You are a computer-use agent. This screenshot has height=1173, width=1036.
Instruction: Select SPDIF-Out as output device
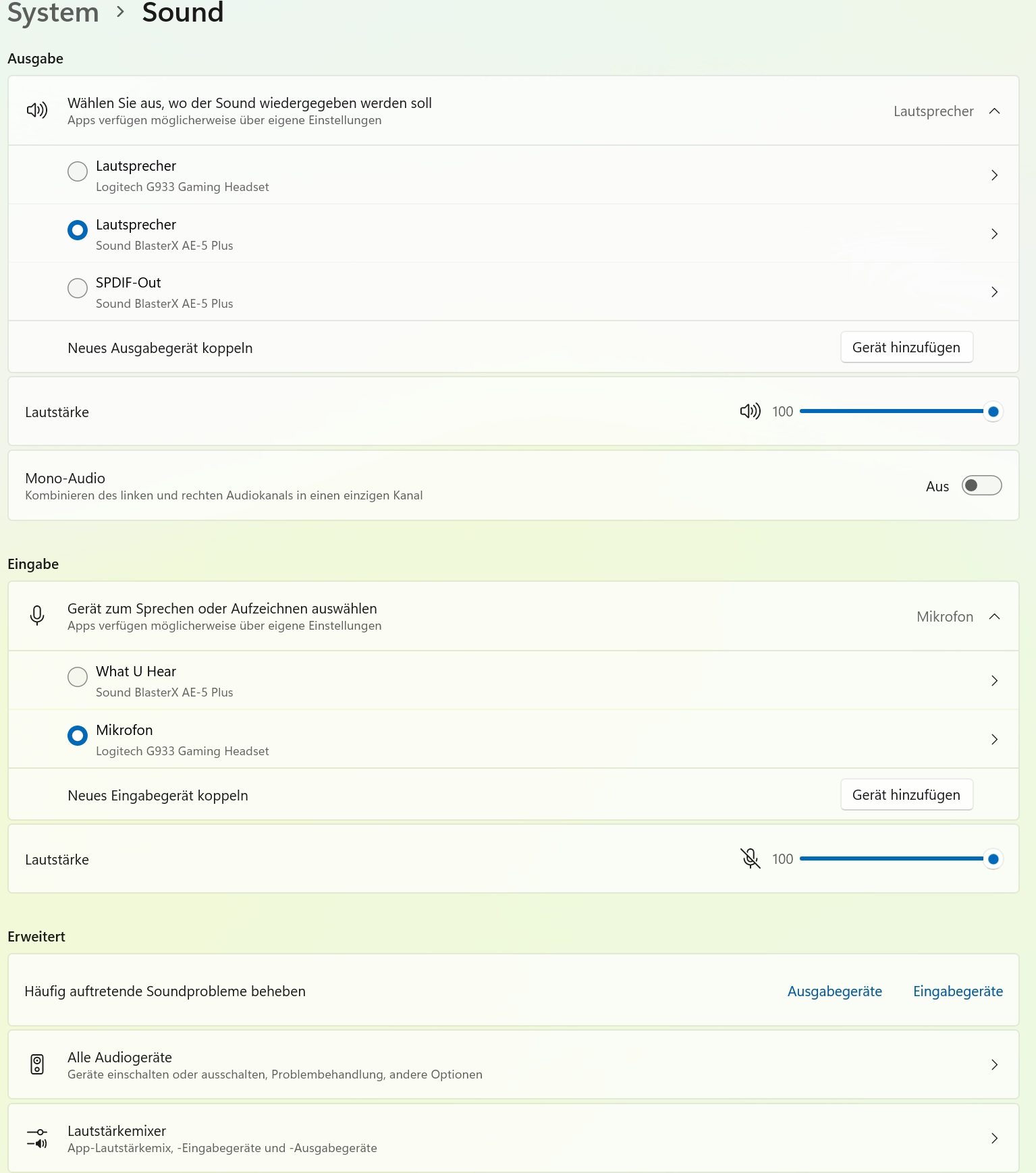click(78, 288)
